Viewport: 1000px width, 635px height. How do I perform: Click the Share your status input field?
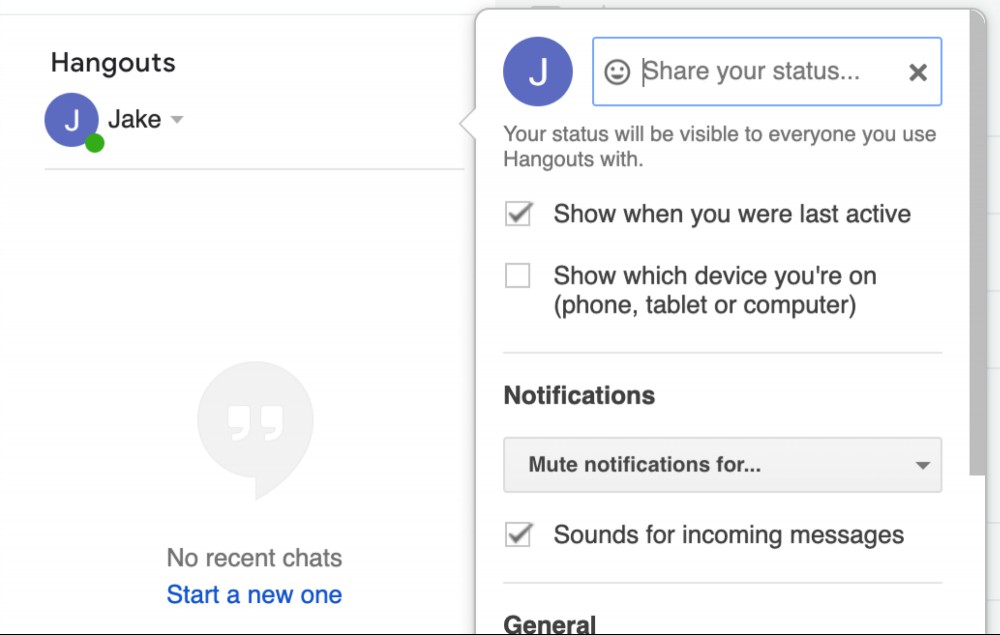767,71
